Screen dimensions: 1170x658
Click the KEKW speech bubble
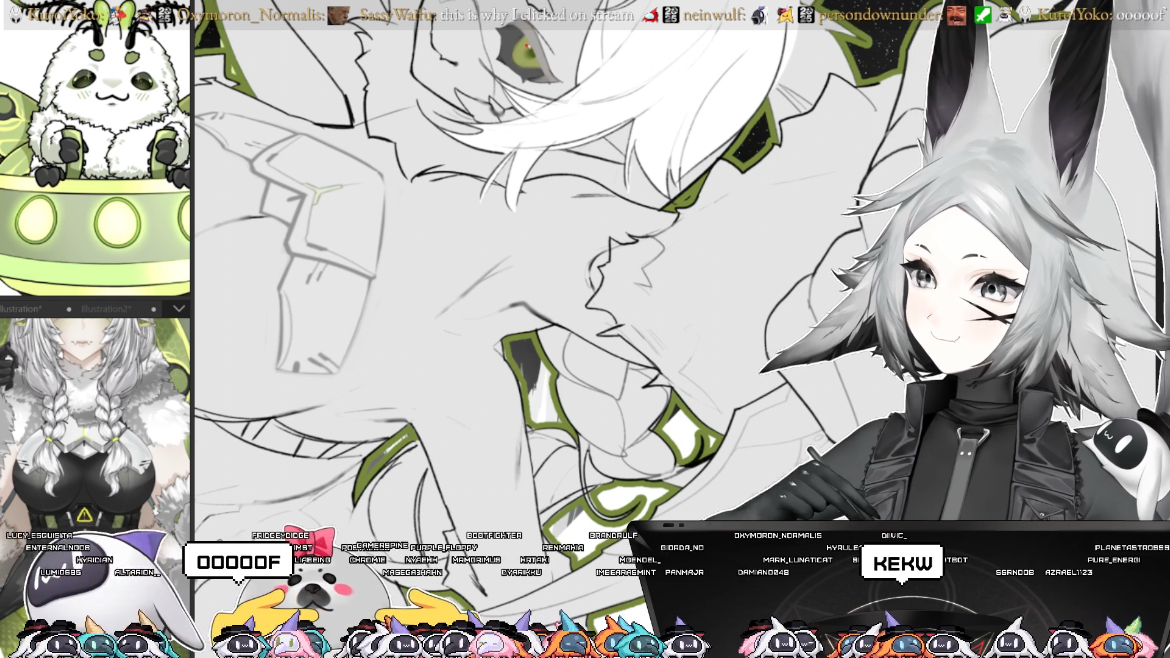(902, 563)
